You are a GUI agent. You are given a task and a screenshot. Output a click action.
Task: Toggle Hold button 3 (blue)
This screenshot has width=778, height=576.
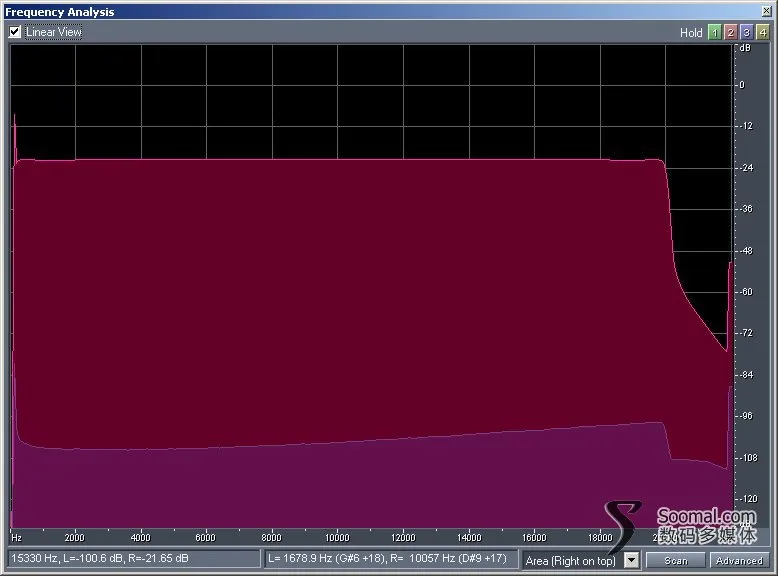746,33
